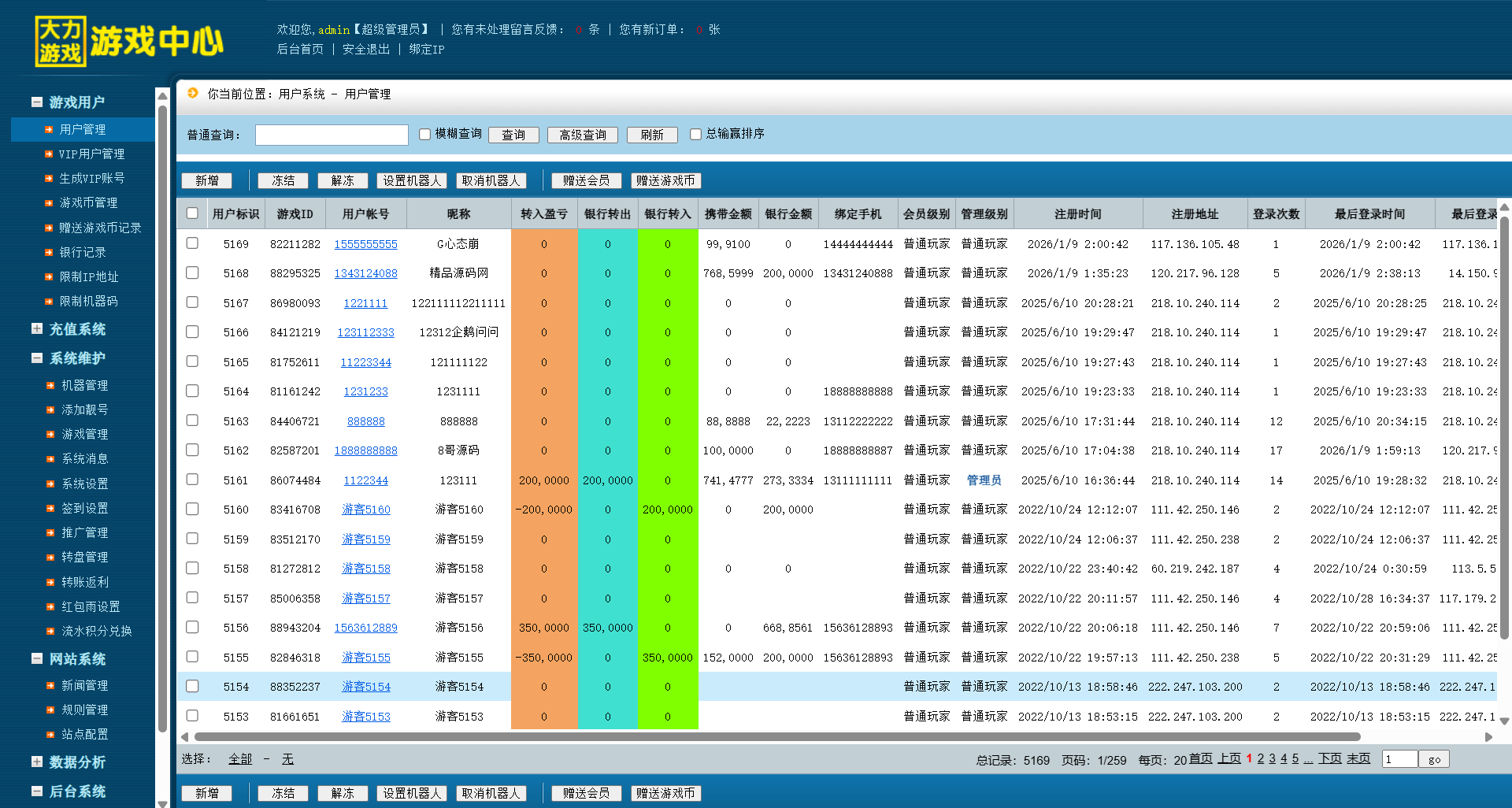Image resolution: width=1512 pixels, height=808 pixels.
Task: Click the 高级查询 button
Action: click(583, 135)
